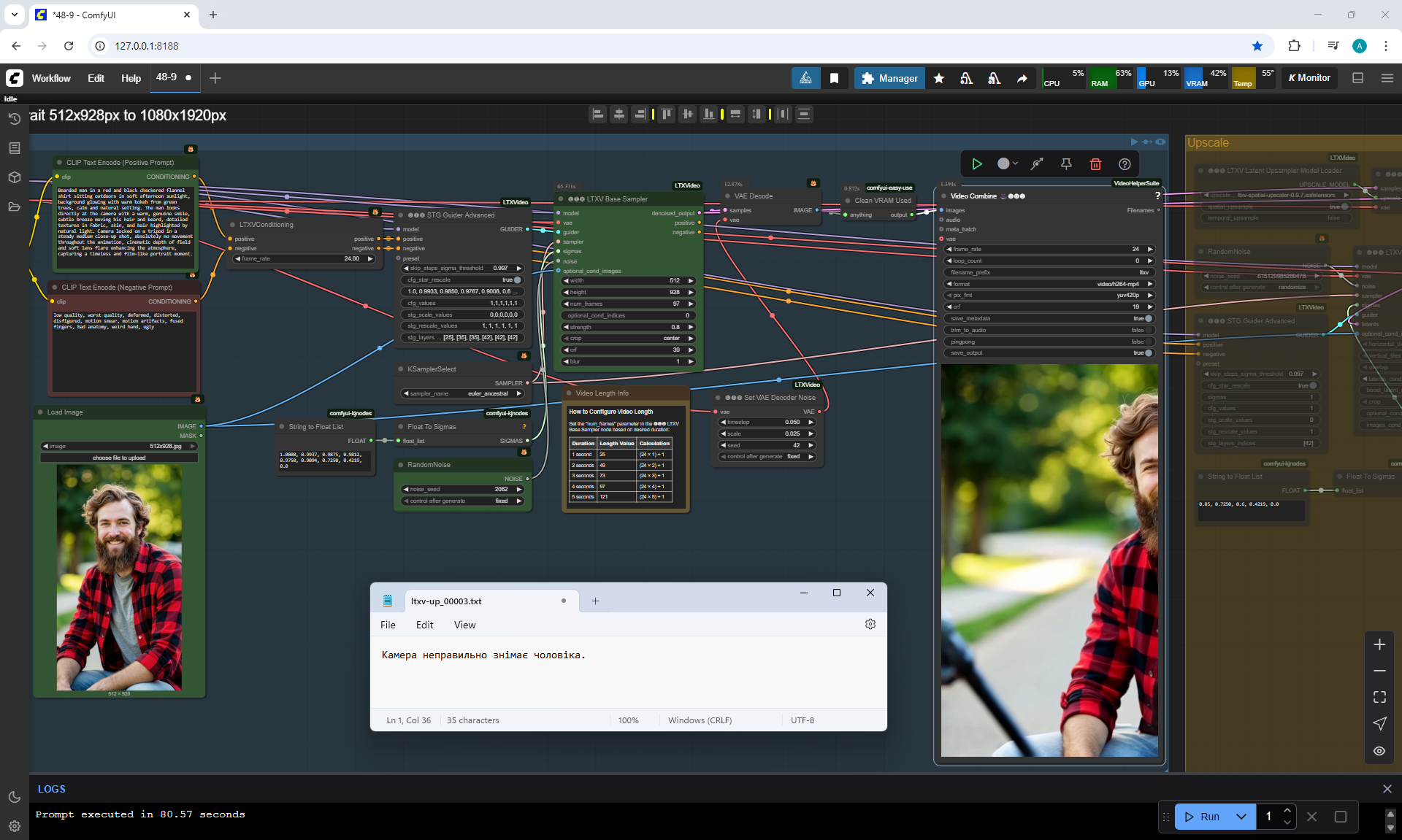Image resolution: width=1402 pixels, height=840 pixels.
Task: Open the model library cube icon
Action: coord(14,177)
